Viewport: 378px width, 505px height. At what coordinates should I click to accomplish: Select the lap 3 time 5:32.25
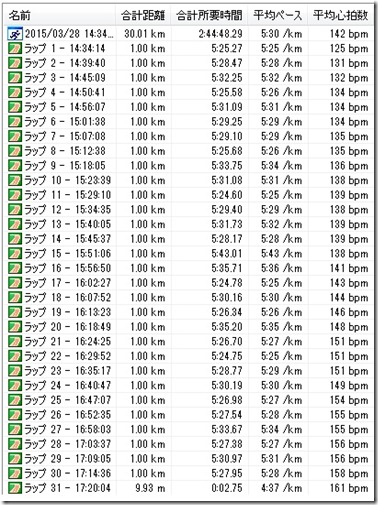tap(227, 78)
